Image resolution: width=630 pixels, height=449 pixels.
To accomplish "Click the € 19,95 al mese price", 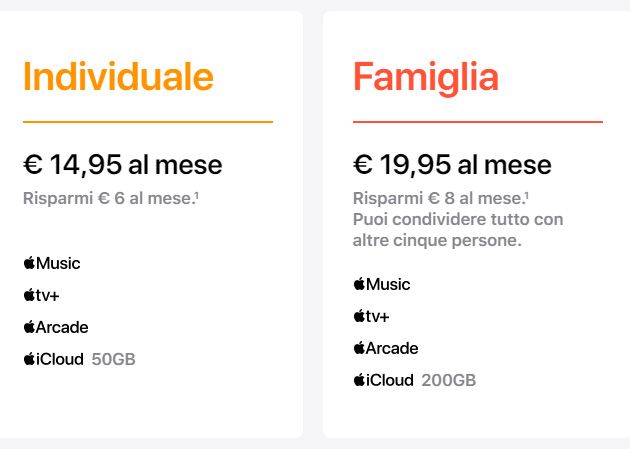I will tap(452, 164).
